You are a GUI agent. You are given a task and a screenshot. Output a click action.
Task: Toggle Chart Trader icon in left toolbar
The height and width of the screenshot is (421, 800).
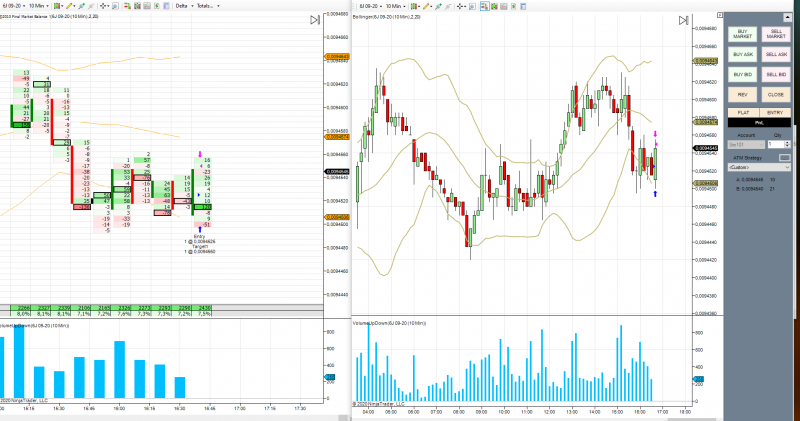coord(128,6)
